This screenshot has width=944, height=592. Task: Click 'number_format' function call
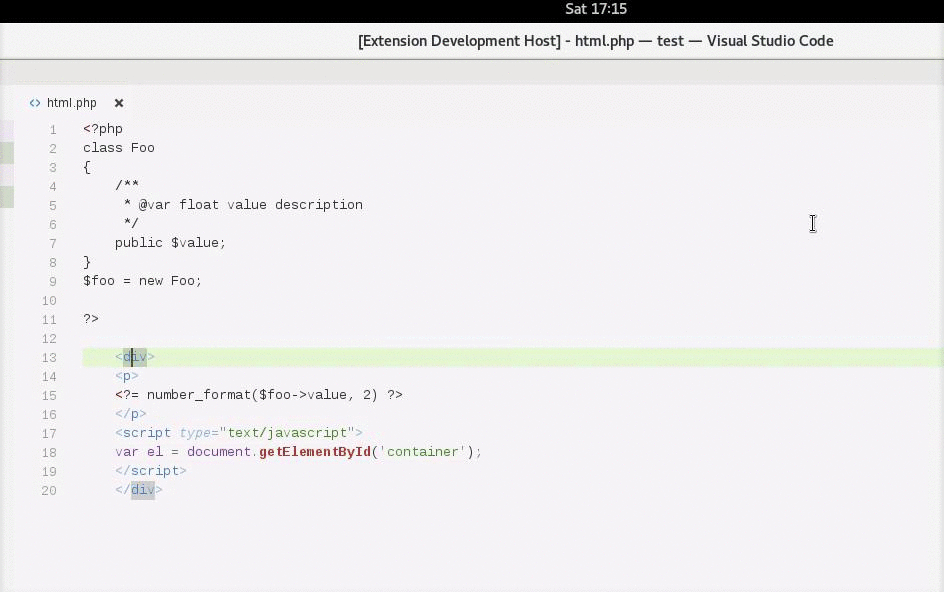199,395
